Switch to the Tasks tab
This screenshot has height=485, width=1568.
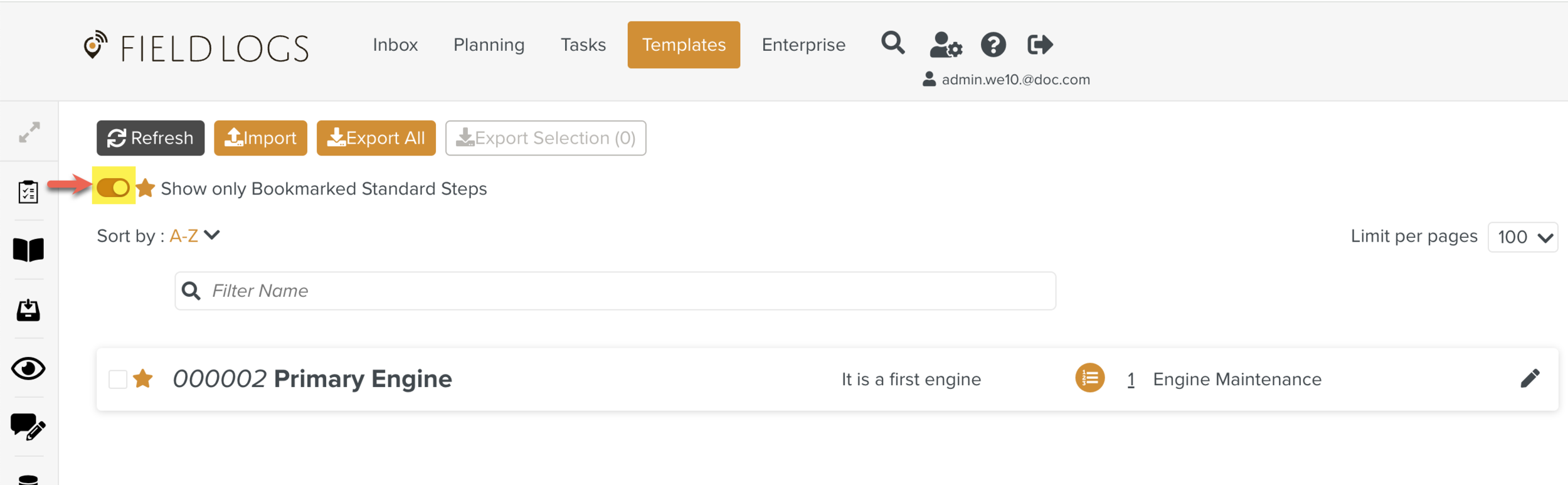point(583,45)
